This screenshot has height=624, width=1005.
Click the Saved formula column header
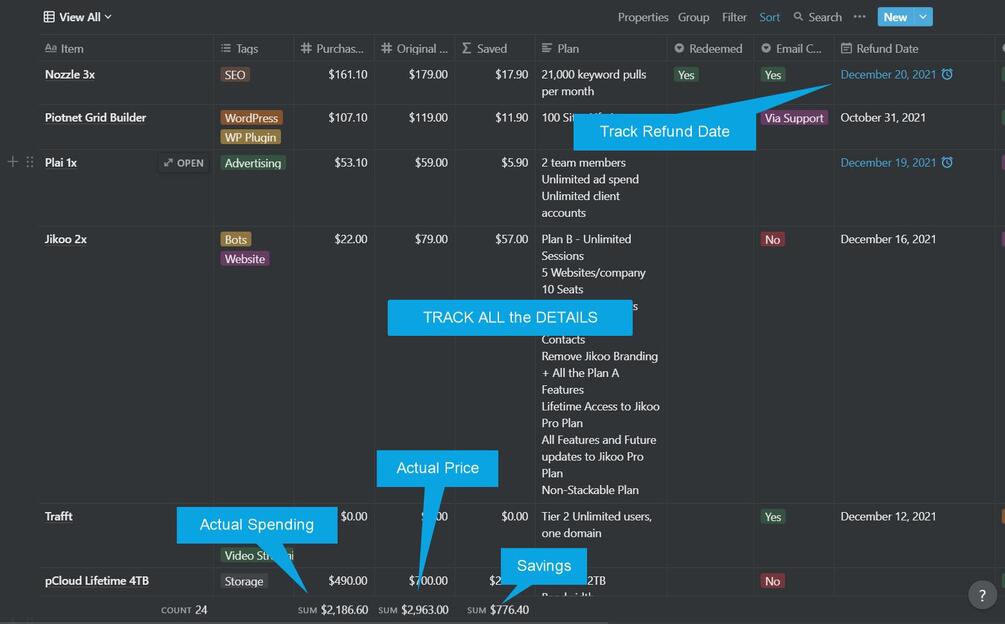pyautogui.click(x=495, y=49)
